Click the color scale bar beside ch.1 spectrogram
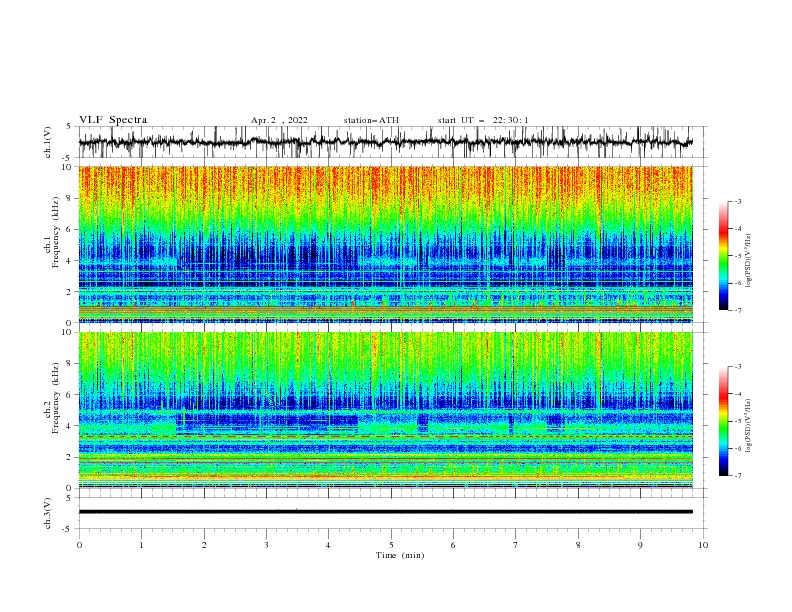Screen dimensions: 792x612 tap(723, 256)
